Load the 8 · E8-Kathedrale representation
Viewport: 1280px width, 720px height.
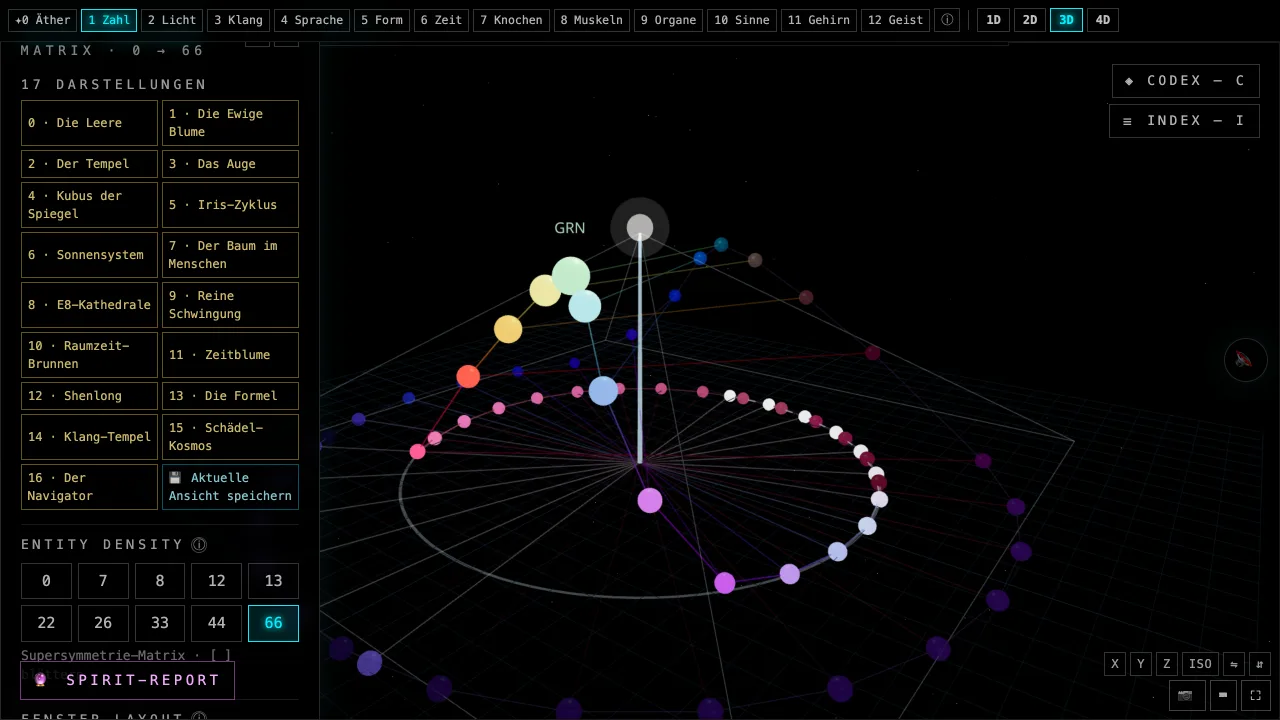click(x=89, y=305)
